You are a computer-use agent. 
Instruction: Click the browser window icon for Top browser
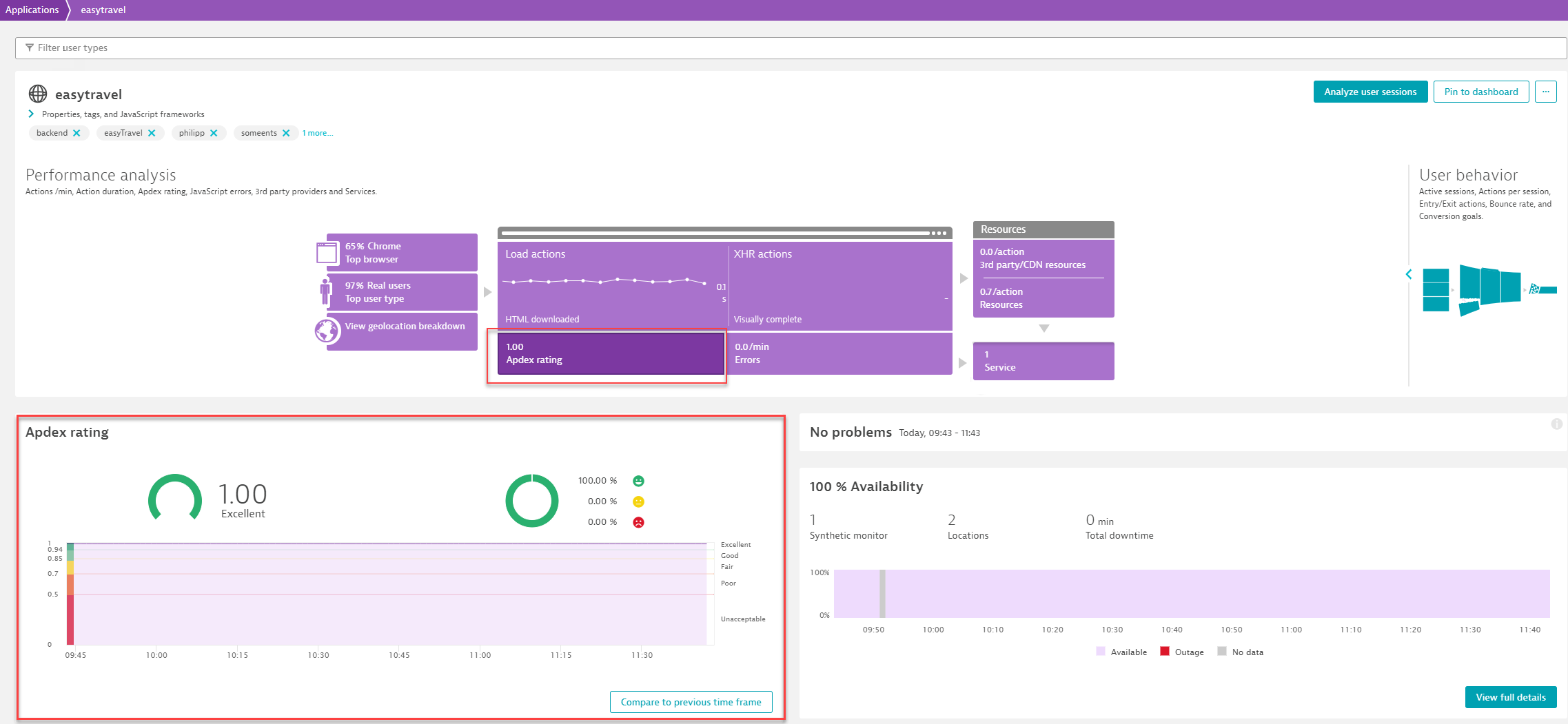click(327, 253)
